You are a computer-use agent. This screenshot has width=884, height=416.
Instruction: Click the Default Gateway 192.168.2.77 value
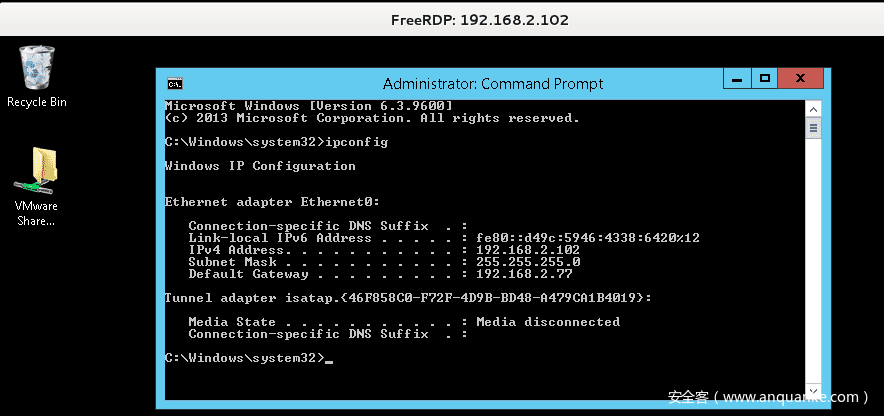(524, 274)
